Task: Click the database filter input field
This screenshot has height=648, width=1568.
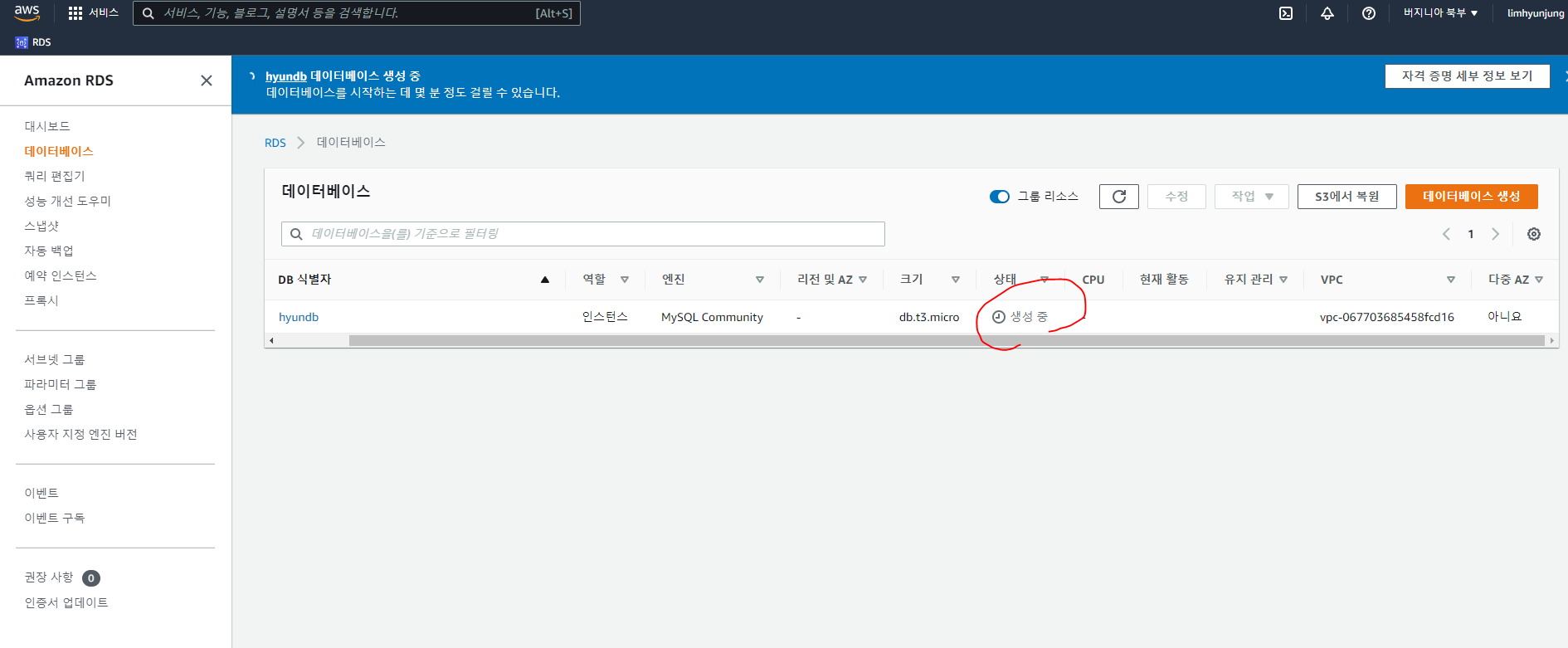Action: [x=583, y=234]
